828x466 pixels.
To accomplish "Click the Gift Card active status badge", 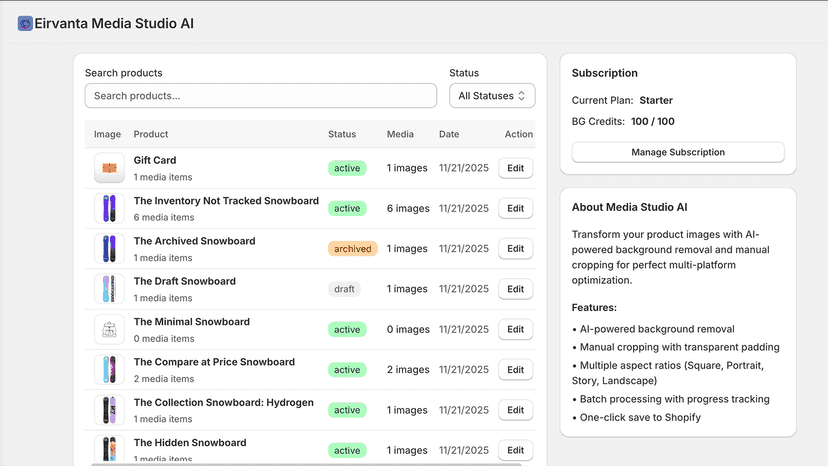I will (x=347, y=168).
